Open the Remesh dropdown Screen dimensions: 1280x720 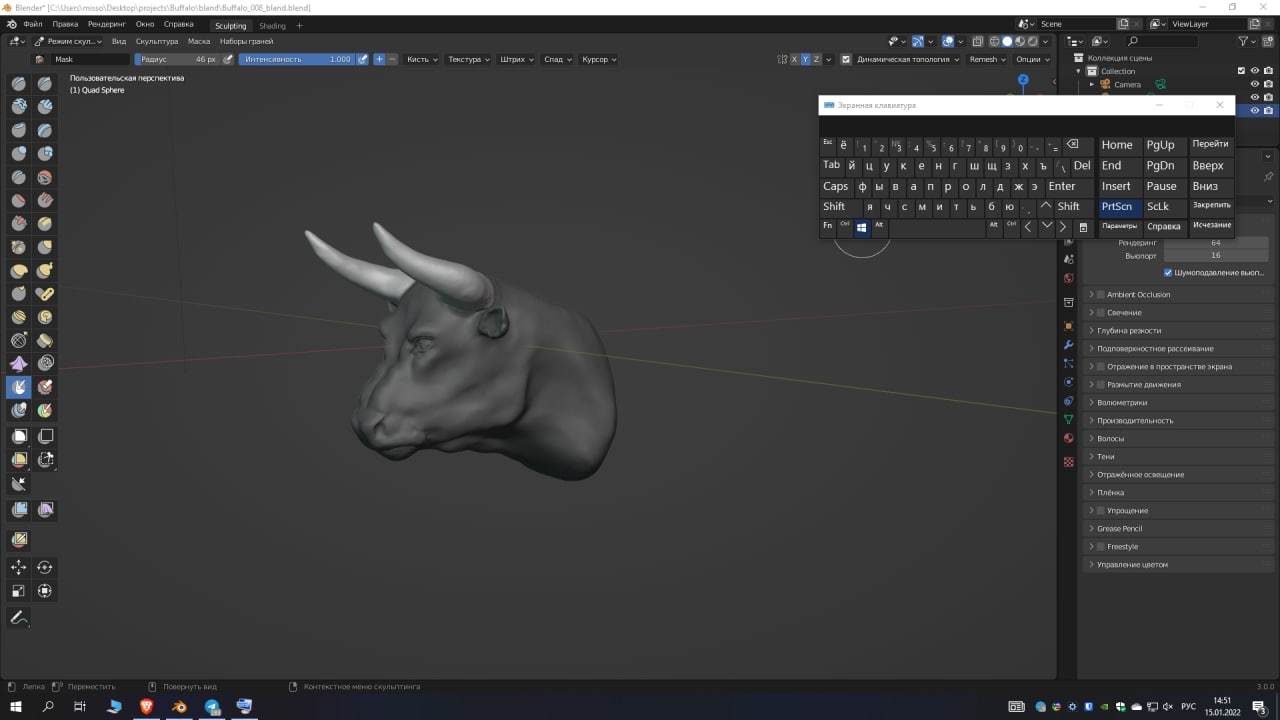tap(987, 59)
